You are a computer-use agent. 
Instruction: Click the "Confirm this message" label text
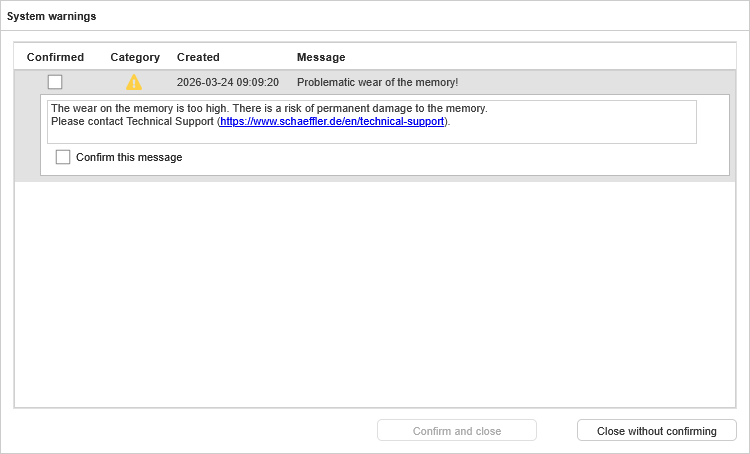coord(129,157)
